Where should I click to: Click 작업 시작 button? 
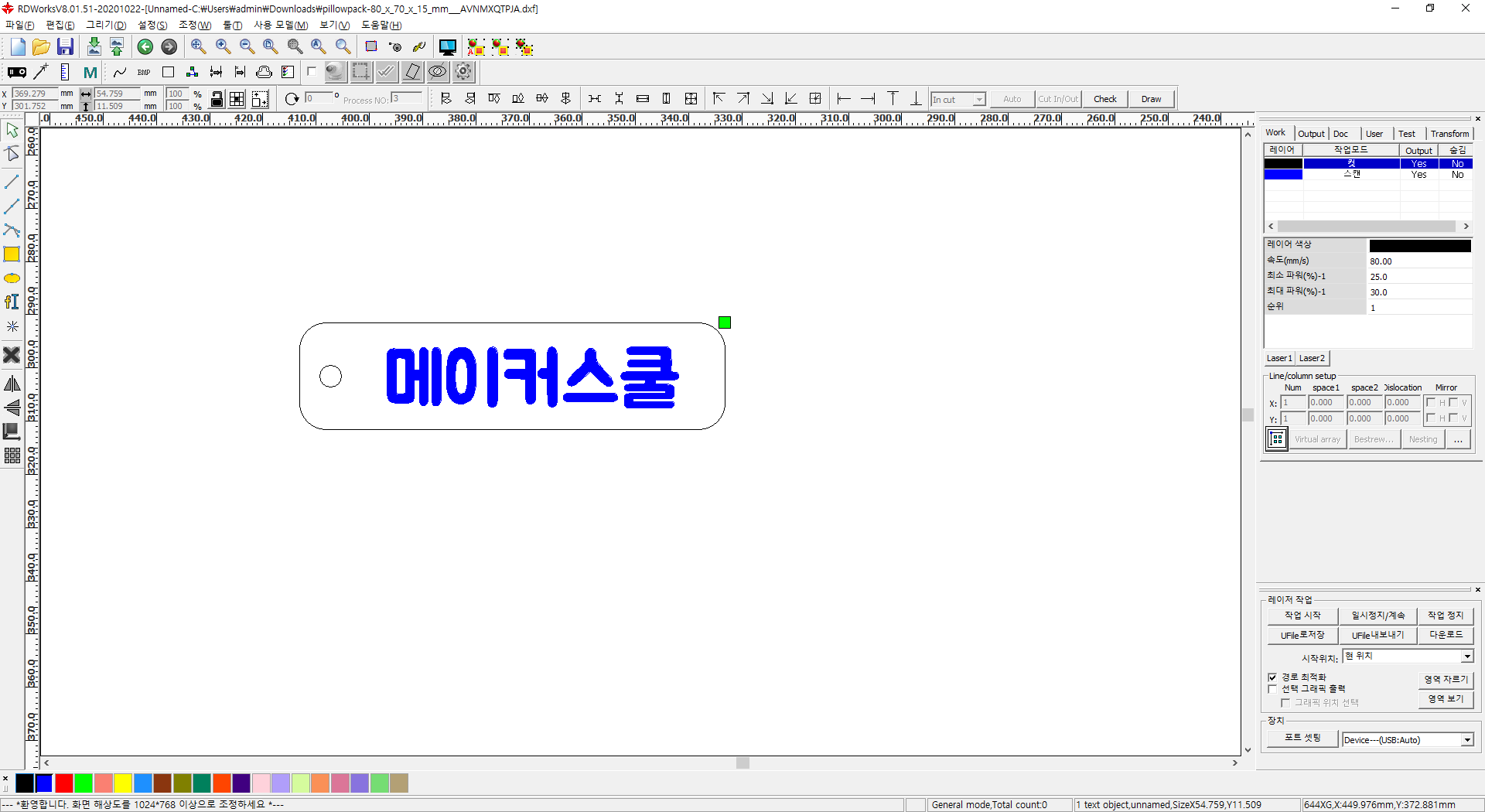(1302, 616)
